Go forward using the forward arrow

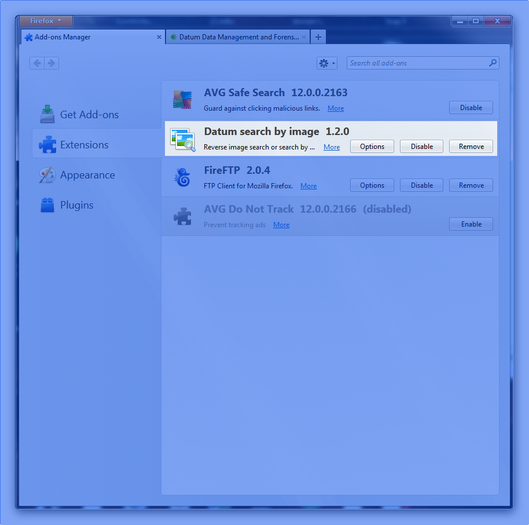[51, 63]
